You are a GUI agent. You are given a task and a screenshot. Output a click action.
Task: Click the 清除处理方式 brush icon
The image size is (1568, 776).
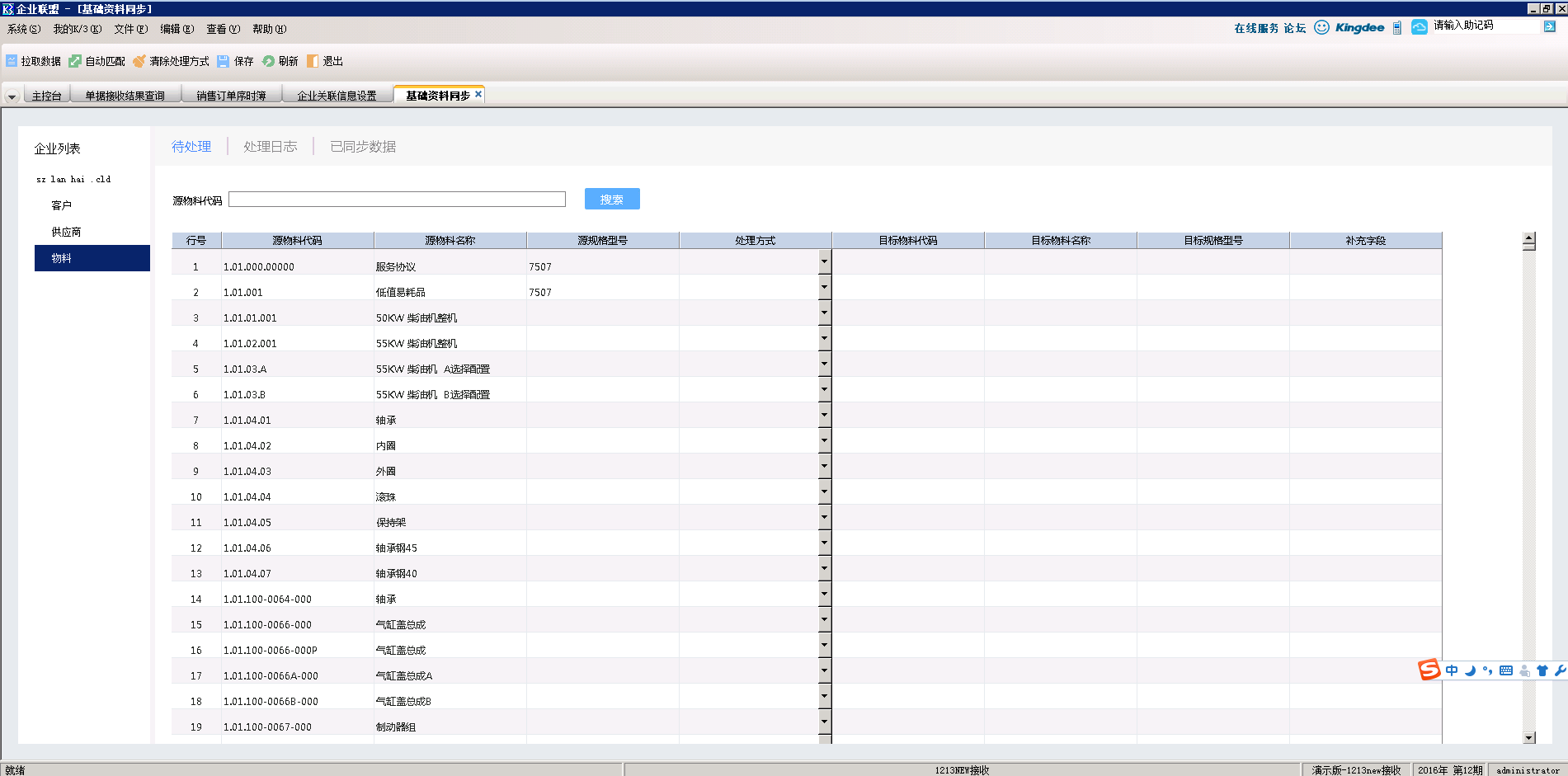(139, 61)
